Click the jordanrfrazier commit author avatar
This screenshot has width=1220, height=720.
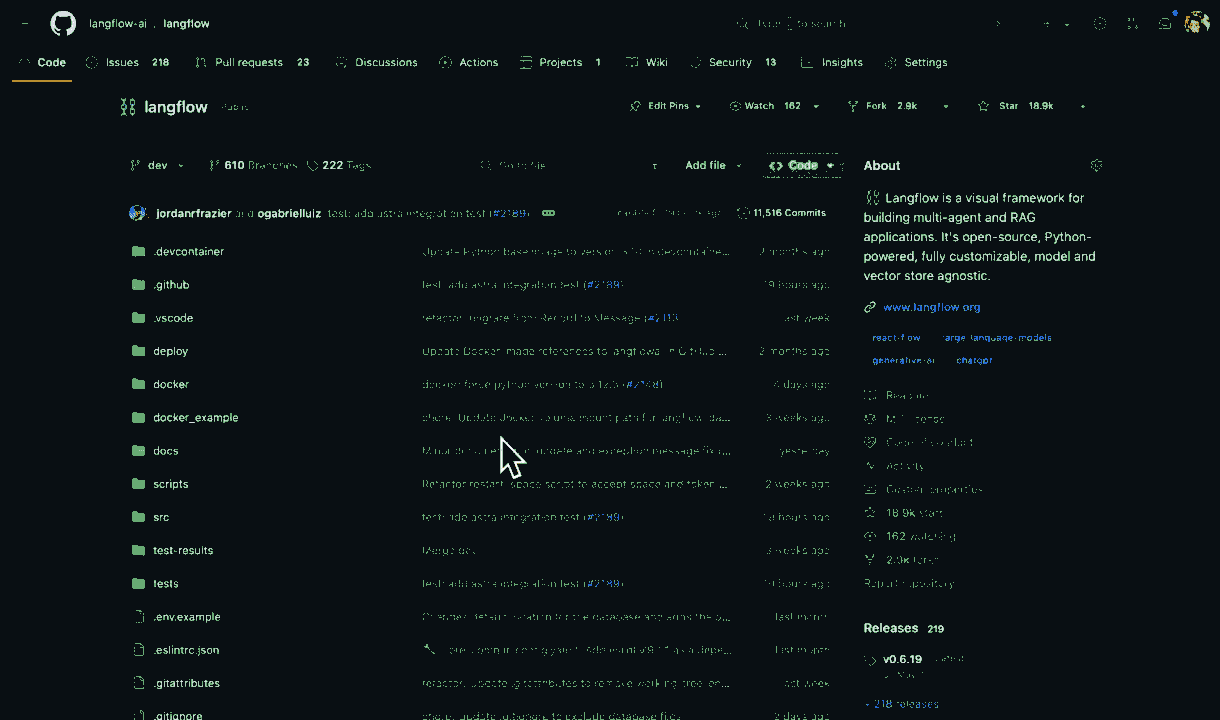138,213
